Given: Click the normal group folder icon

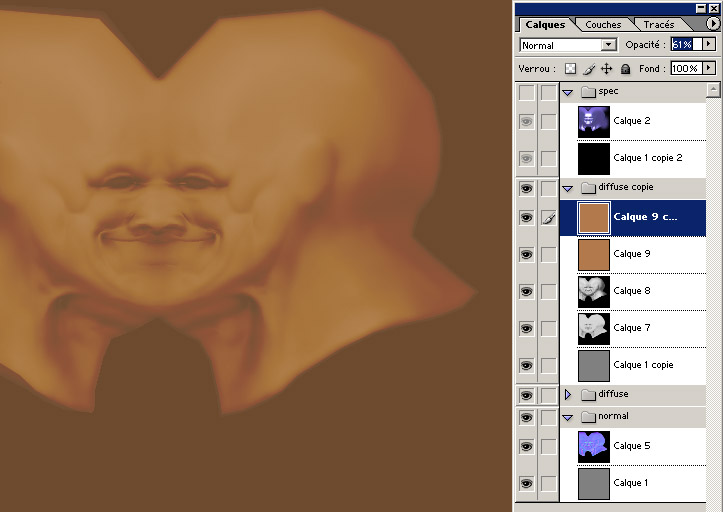Looking at the screenshot, I should coord(588,417).
